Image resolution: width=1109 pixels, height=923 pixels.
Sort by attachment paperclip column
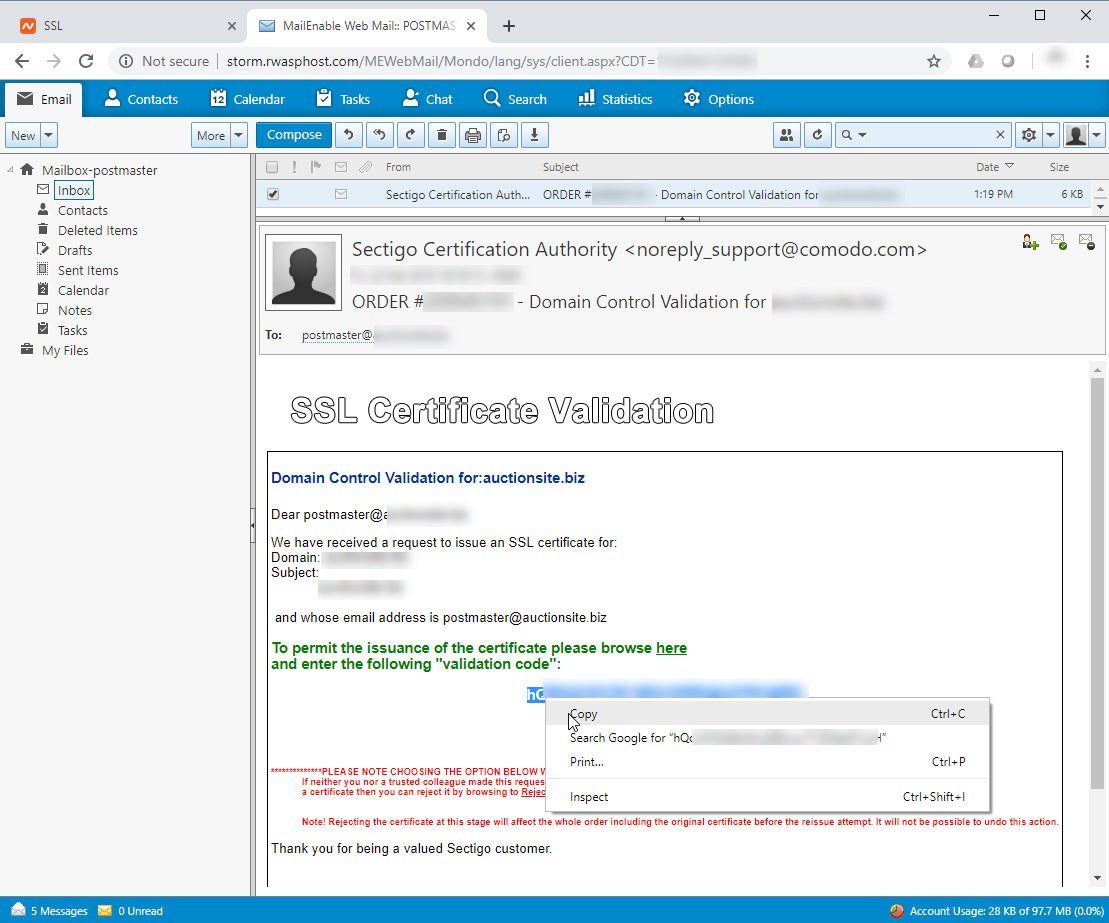coord(366,167)
